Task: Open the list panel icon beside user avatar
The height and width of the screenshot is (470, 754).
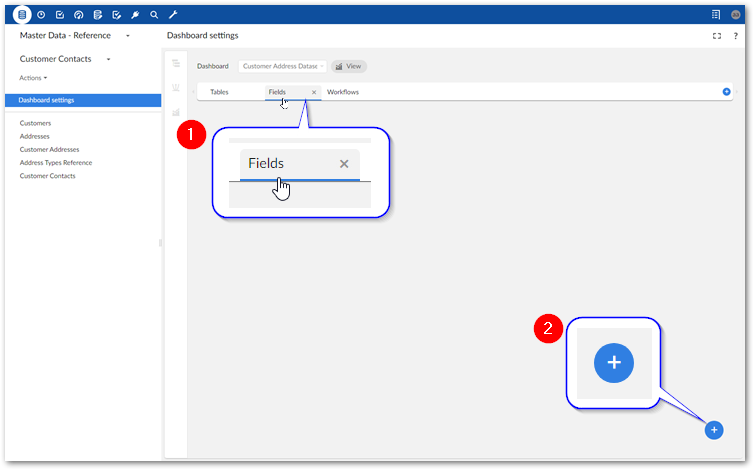Action: point(716,15)
